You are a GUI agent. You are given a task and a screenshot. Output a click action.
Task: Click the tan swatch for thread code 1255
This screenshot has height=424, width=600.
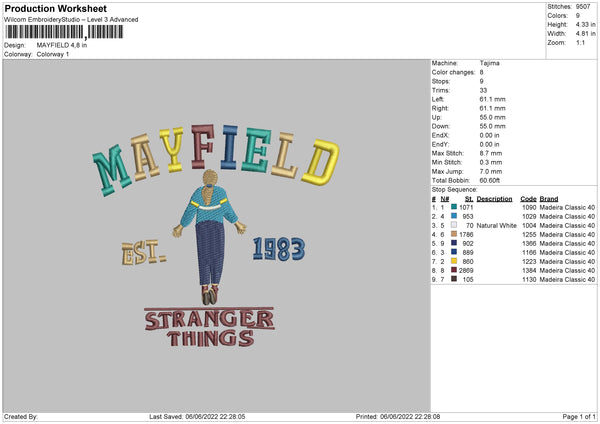pos(454,234)
